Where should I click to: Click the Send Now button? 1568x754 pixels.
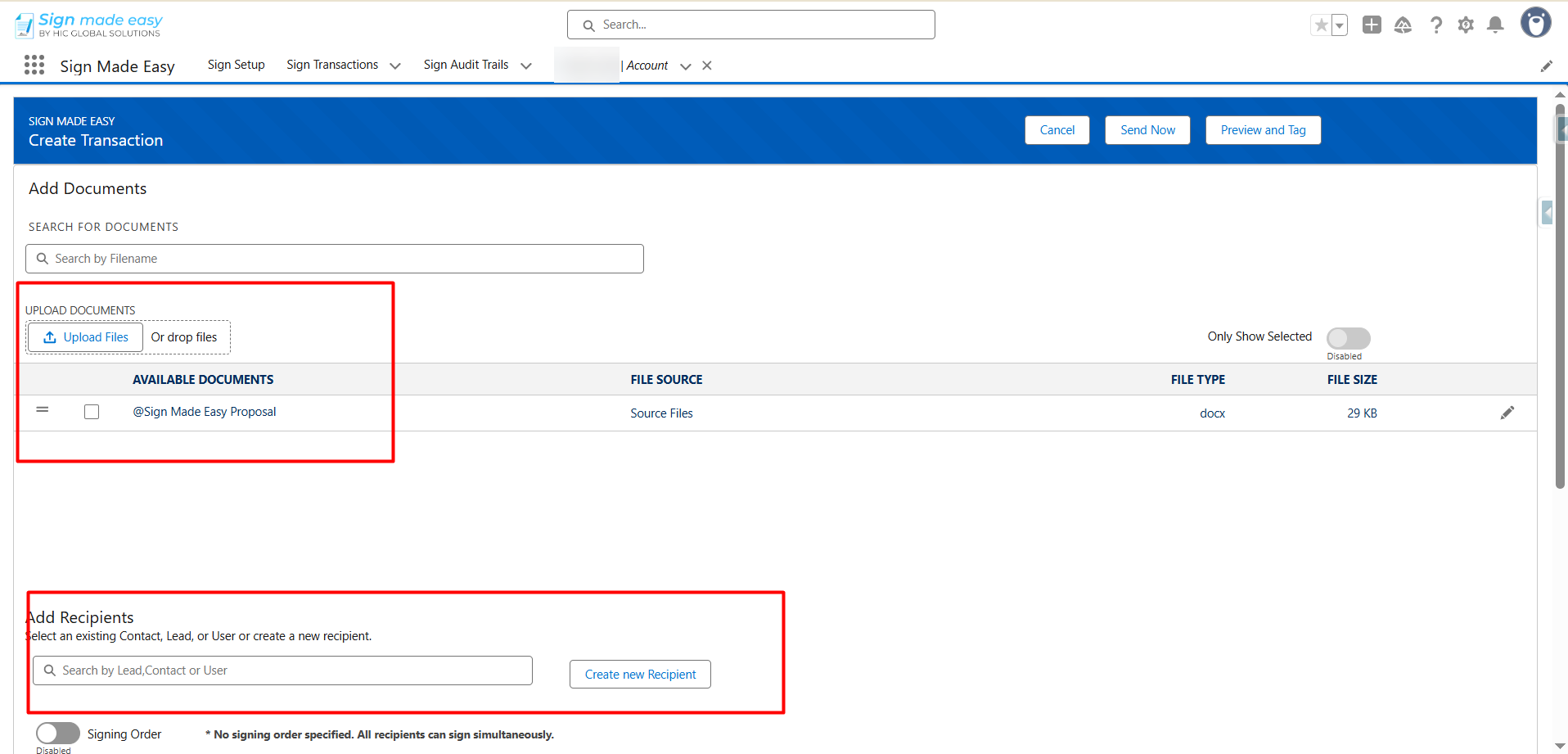1147,130
